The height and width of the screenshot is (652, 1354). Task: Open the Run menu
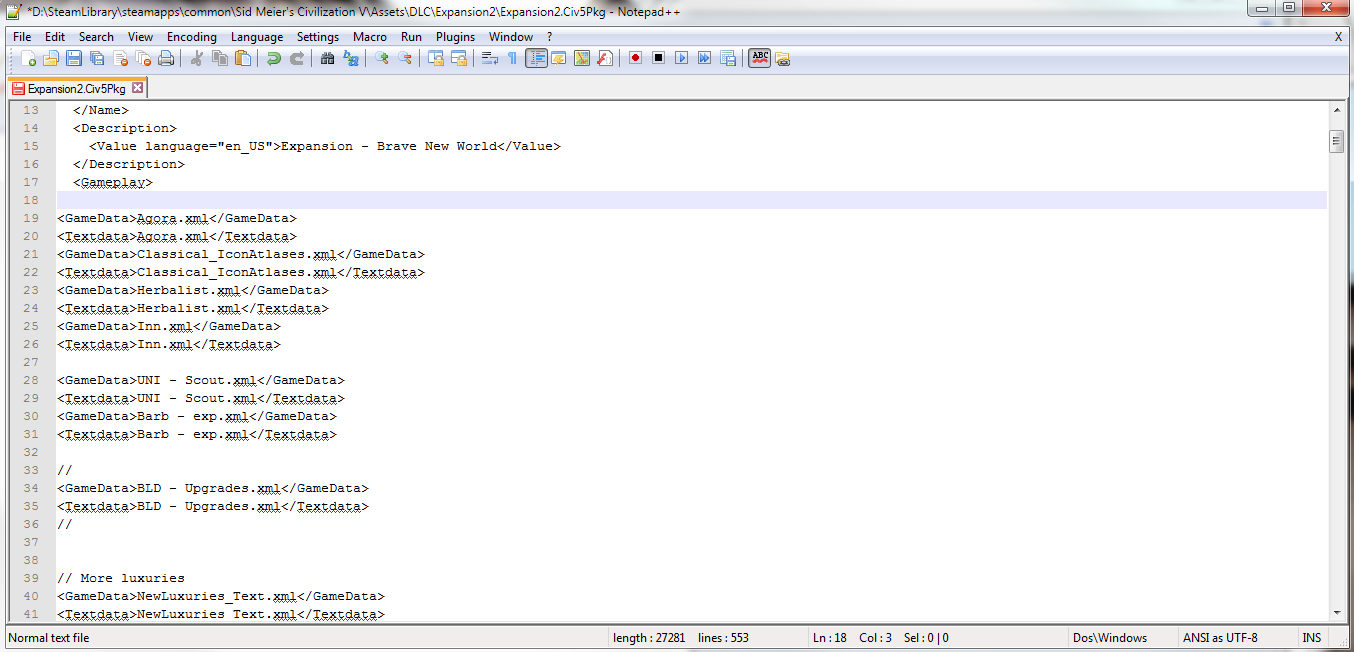pyautogui.click(x=411, y=37)
